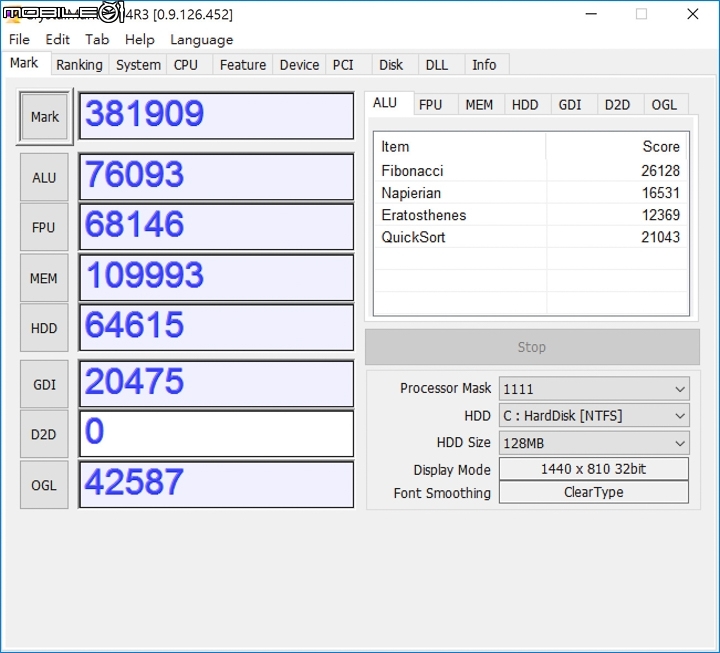Run the FPU benchmark button
Screen dimensions: 720x653
tap(44, 227)
